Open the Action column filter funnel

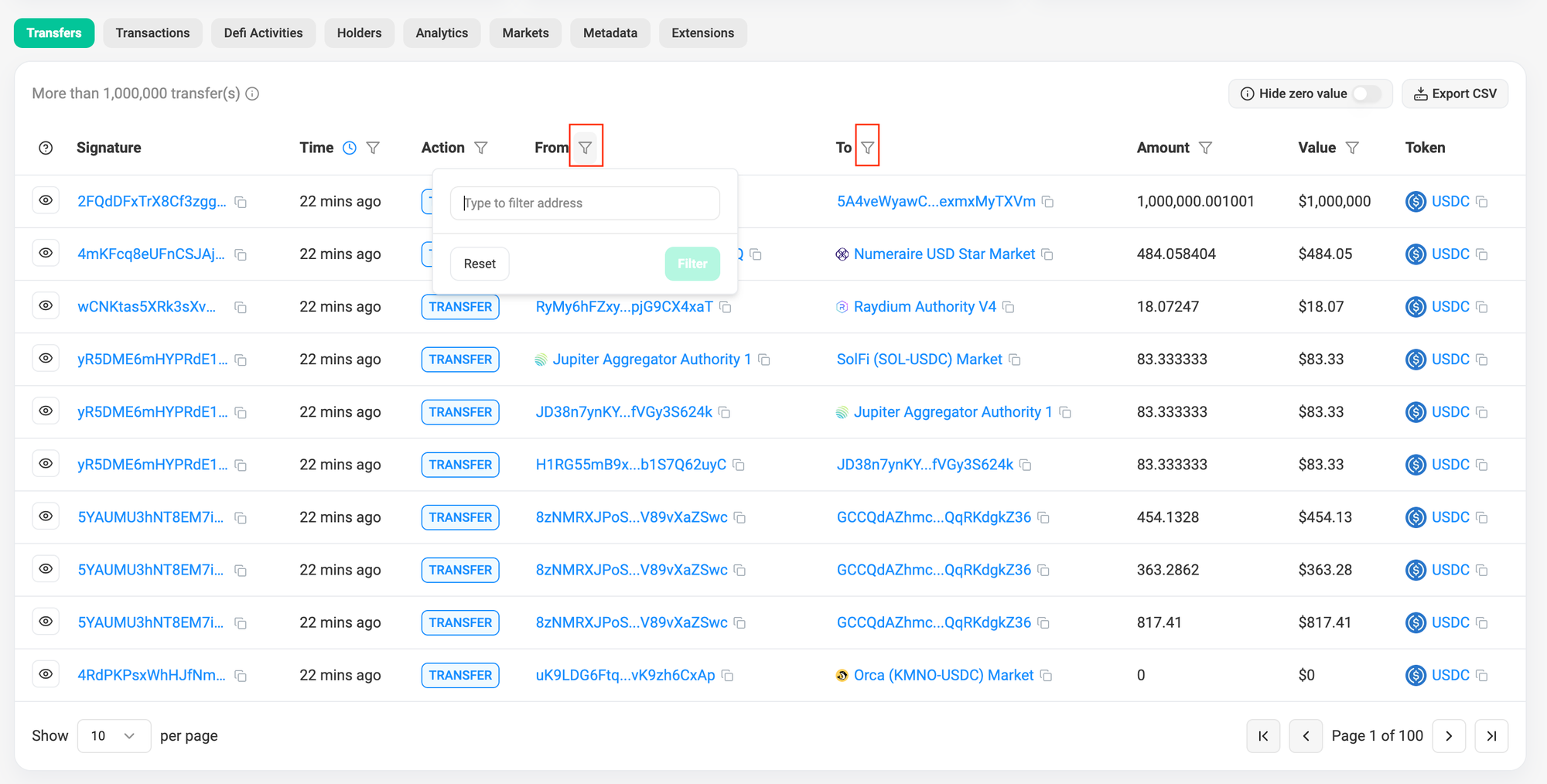pyautogui.click(x=481, y=148)
